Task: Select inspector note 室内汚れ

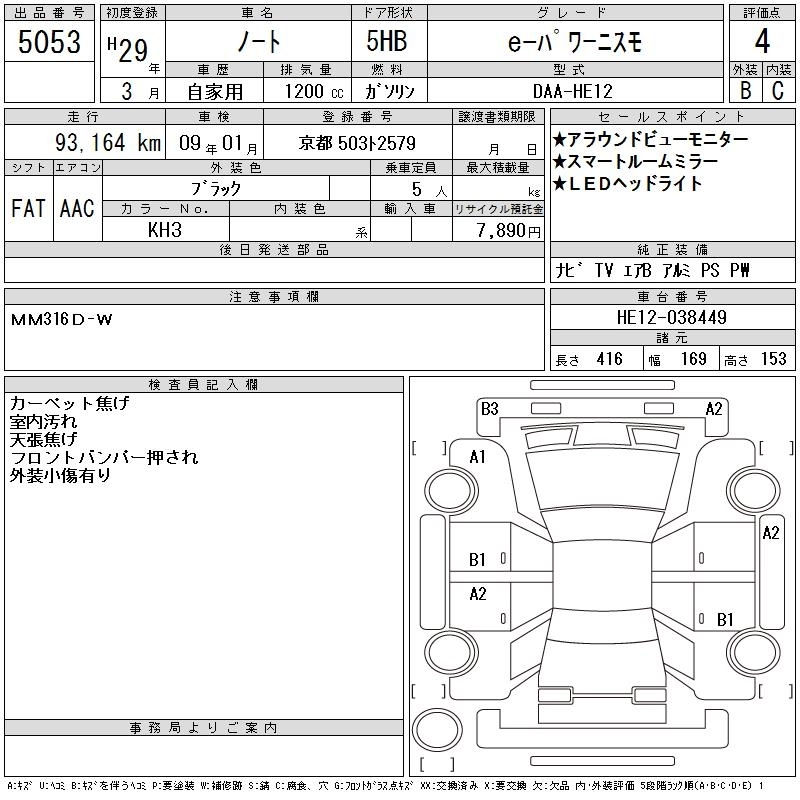Action: (x=43, y=422)
